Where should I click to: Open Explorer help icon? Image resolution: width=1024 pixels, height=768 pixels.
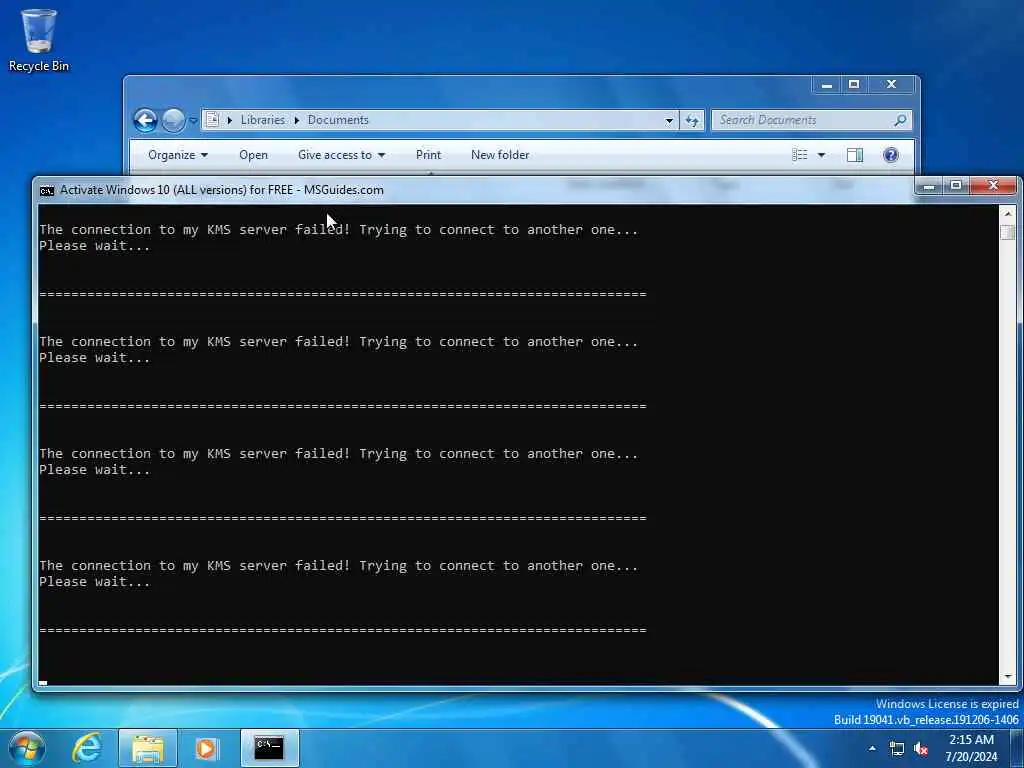click(891, 155)
